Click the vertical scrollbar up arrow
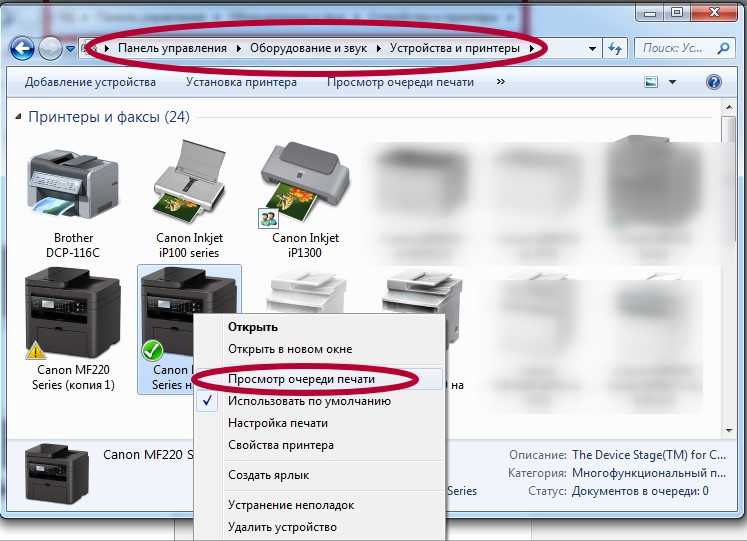Viewport: 747px width, 541px height. [728, 108]
